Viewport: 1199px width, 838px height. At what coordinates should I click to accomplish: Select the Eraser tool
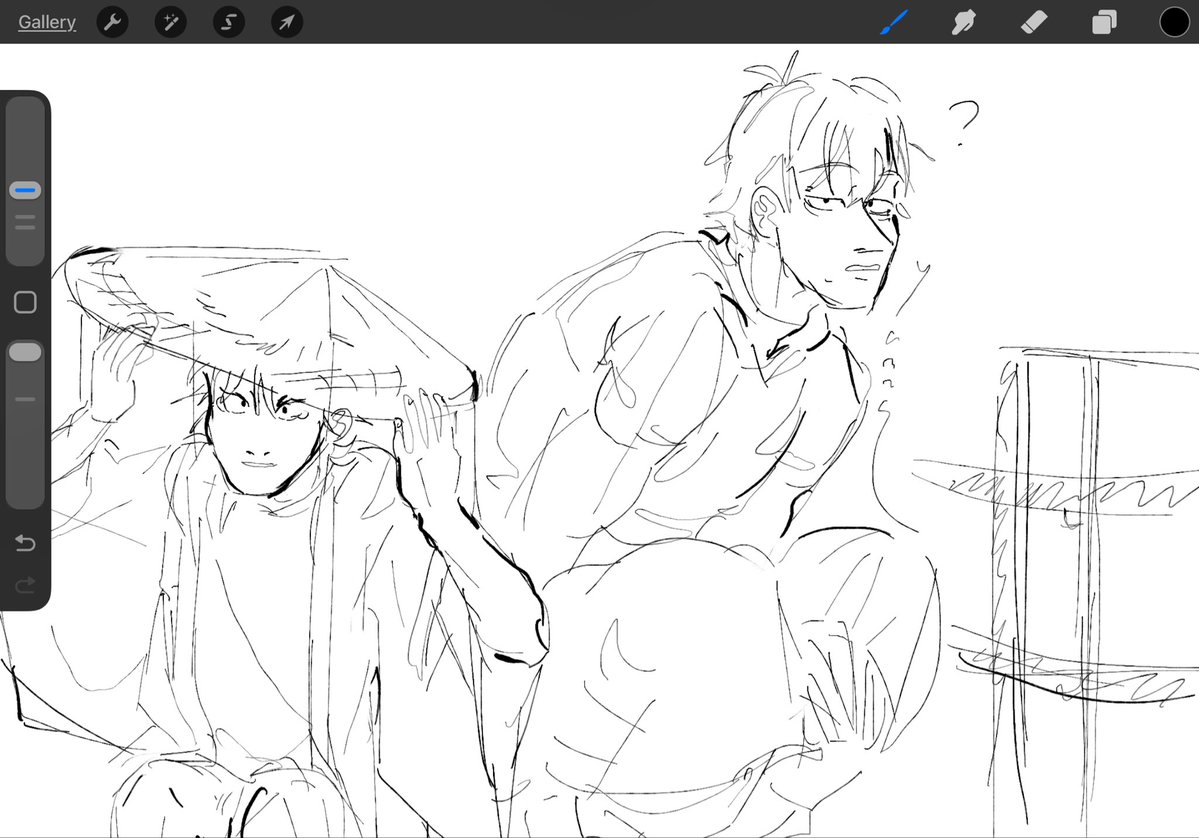tap(1034, 22)
